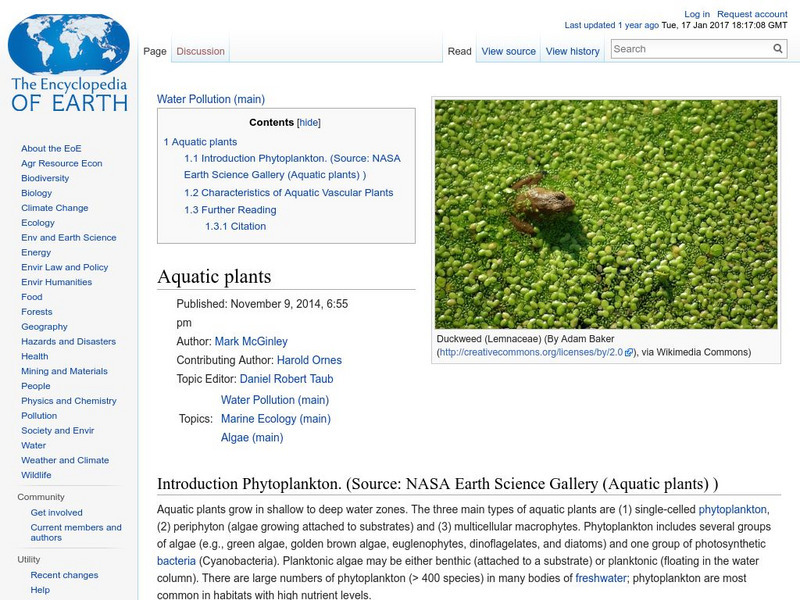The image size is (800, 600).
Task: Select the Read tab
Action: click(458, 51)
